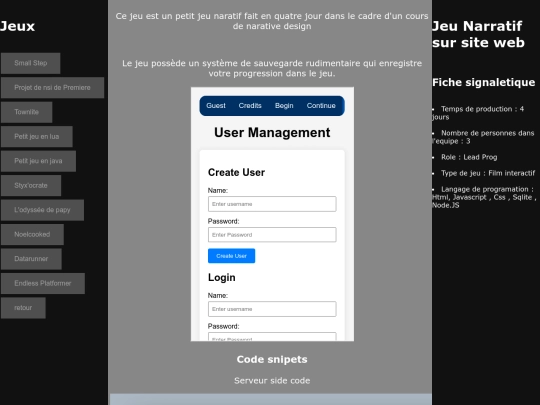The width and height of the screenshot is (540, 405).
Task: Select the Townlite game button
Action: point(27,112)
